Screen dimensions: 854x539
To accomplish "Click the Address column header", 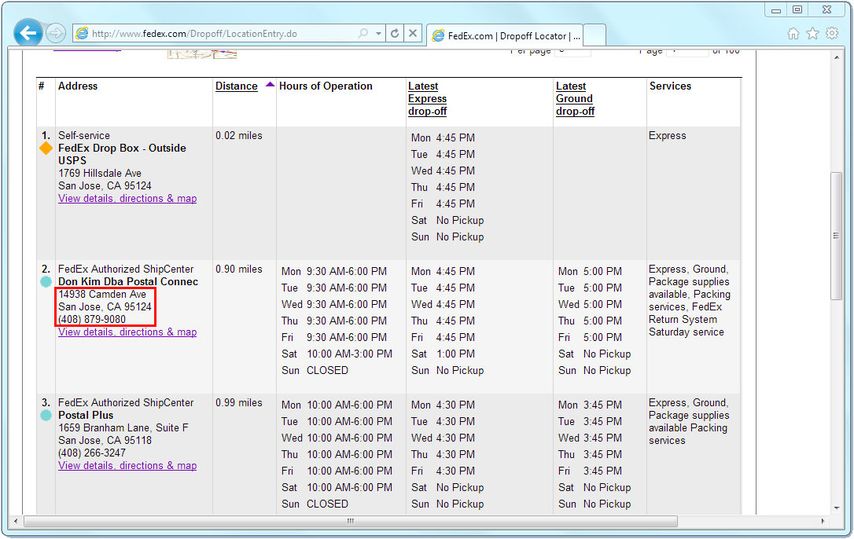I will point(78,86).
